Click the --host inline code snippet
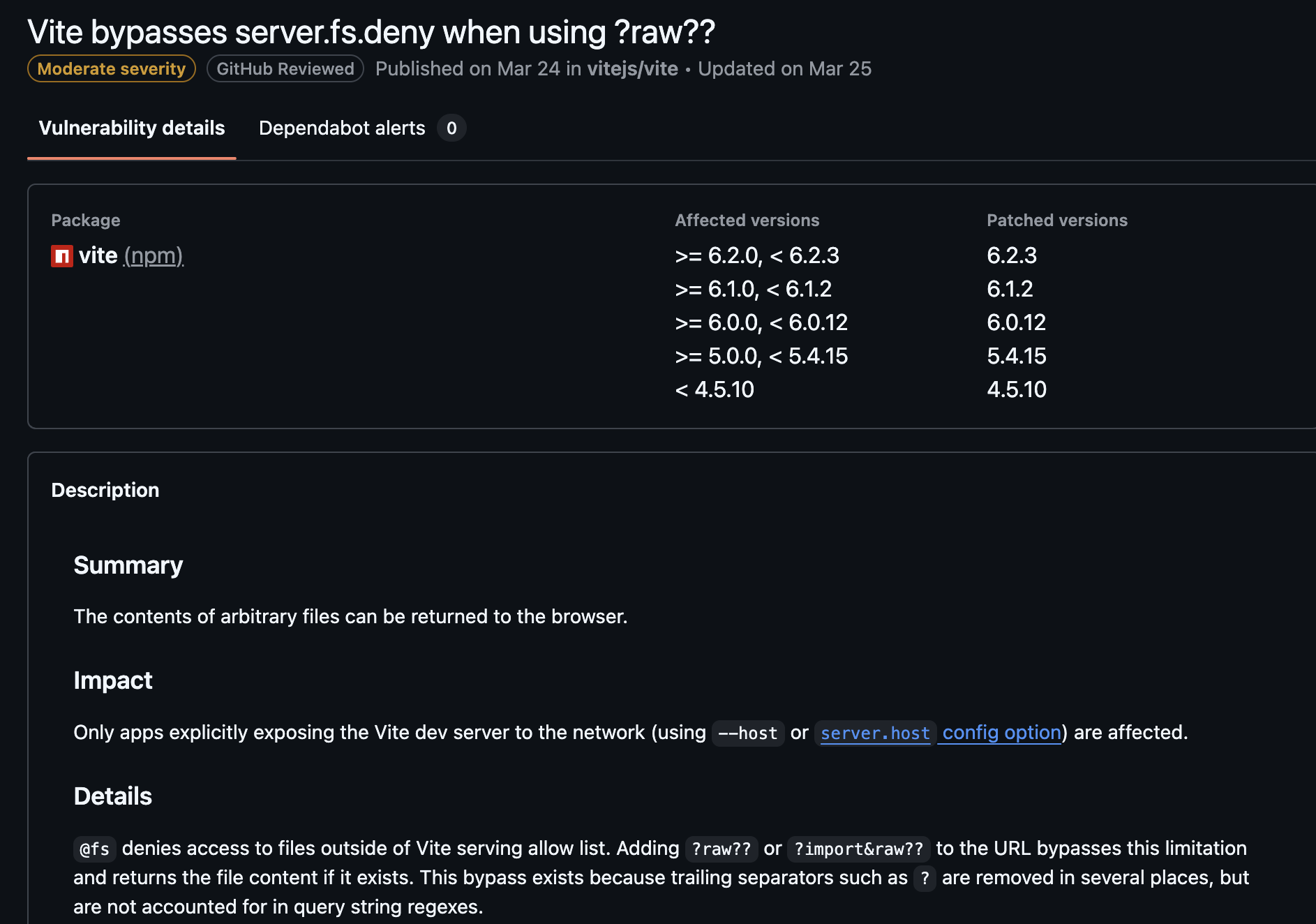Viewport: 1316px width, 924px height. [x=748, y=733]
